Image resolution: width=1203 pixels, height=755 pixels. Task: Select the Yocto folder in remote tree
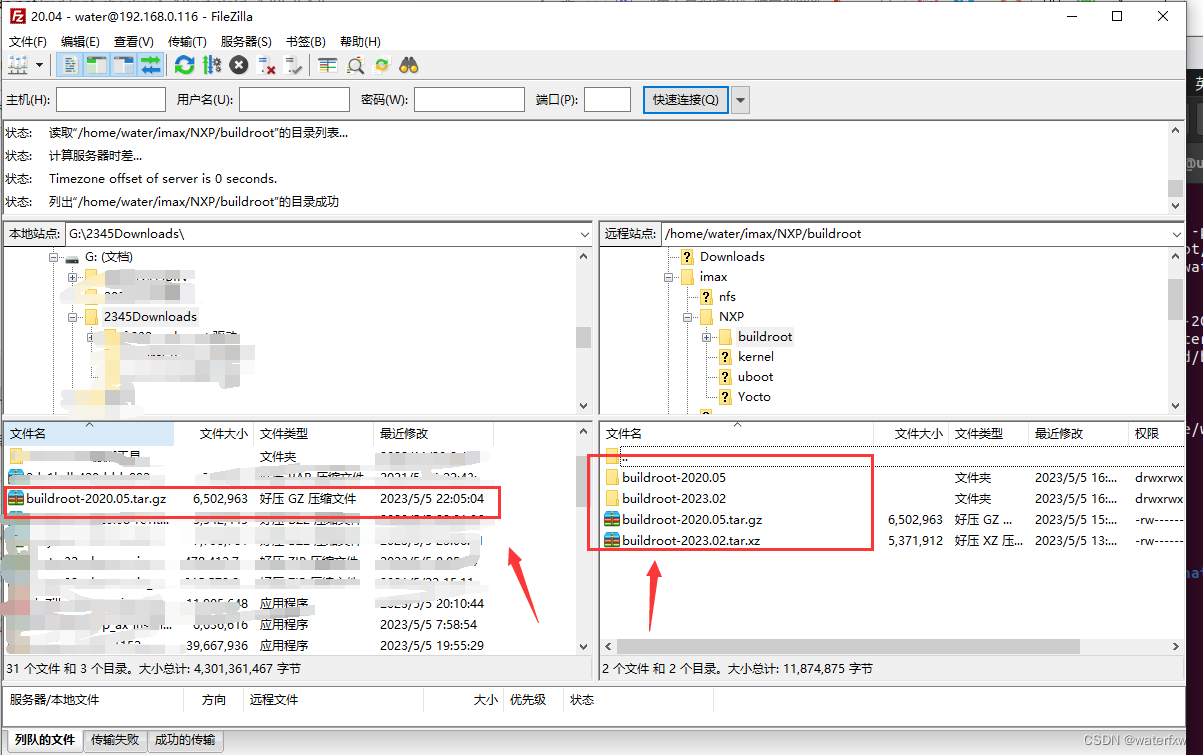(754, 396)
